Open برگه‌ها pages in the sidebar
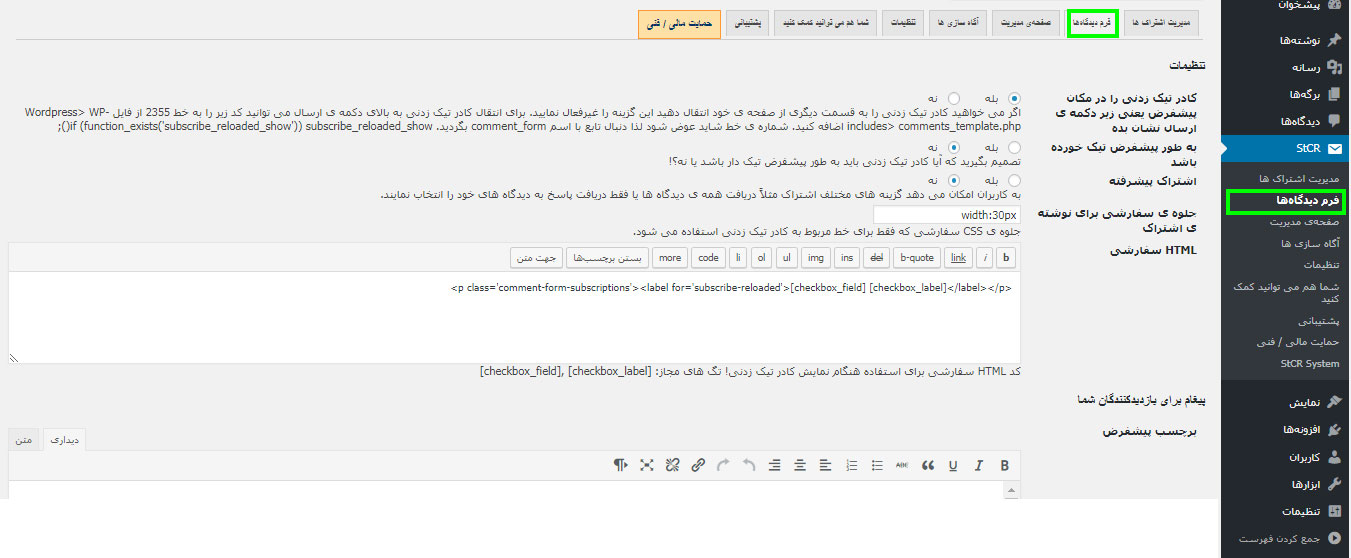The height and width of the screenshot is (558, 1351). (1285, 94)
